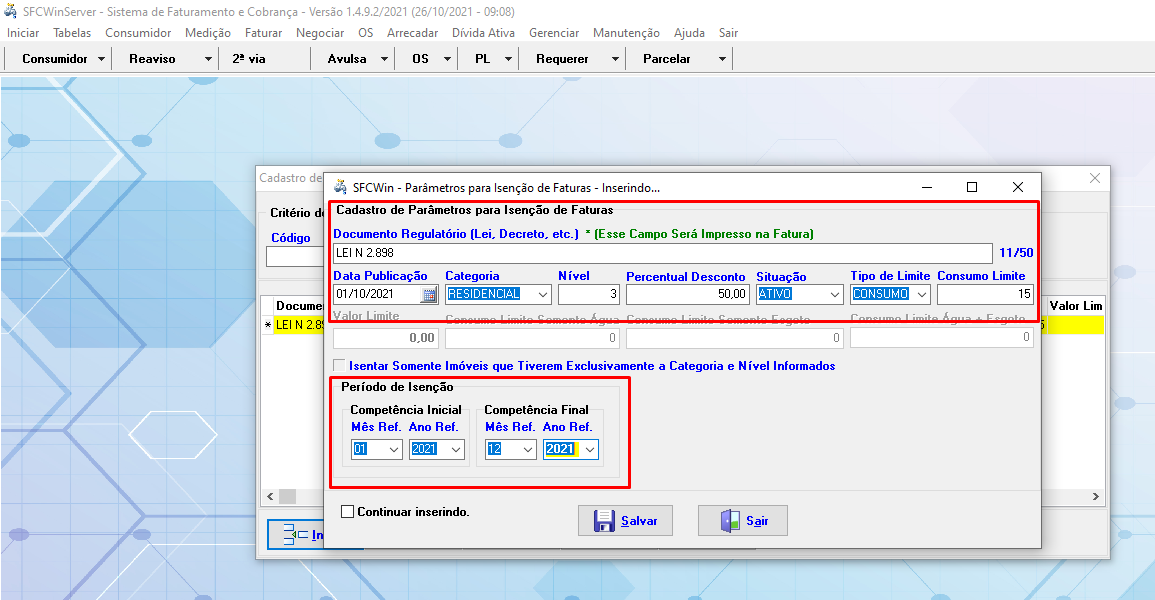Click the Sair door button
The width and height of the screenshot is (1155, 600).
pos(742,521)
